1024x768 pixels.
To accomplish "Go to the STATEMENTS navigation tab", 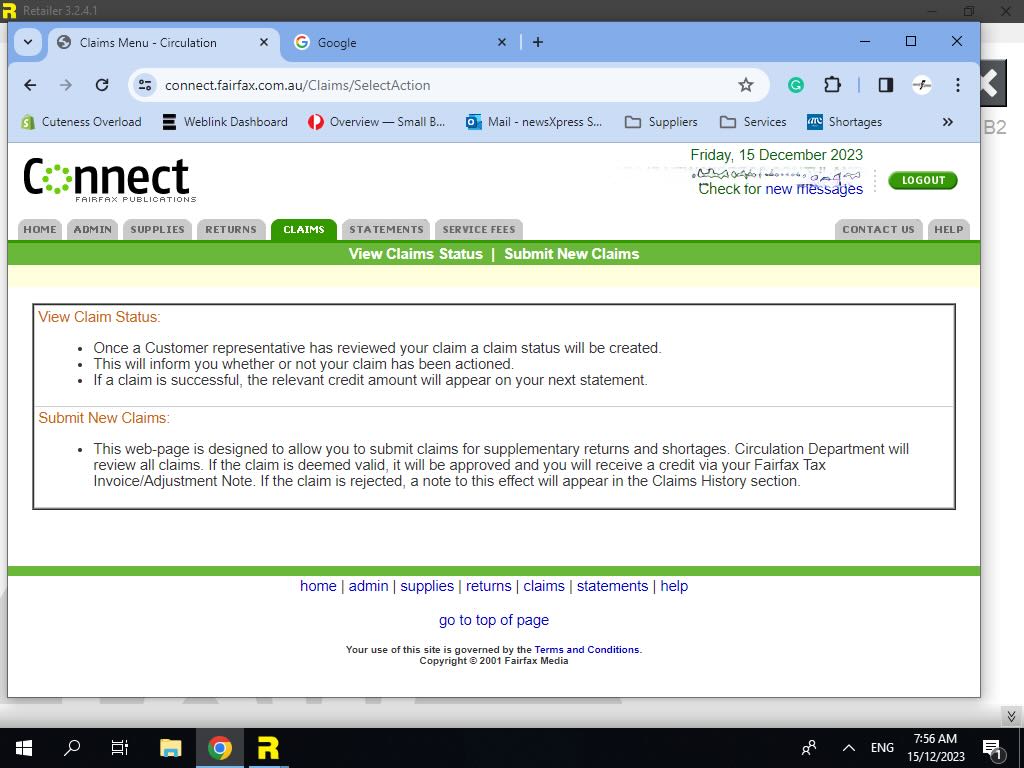I will pos(386,229).
